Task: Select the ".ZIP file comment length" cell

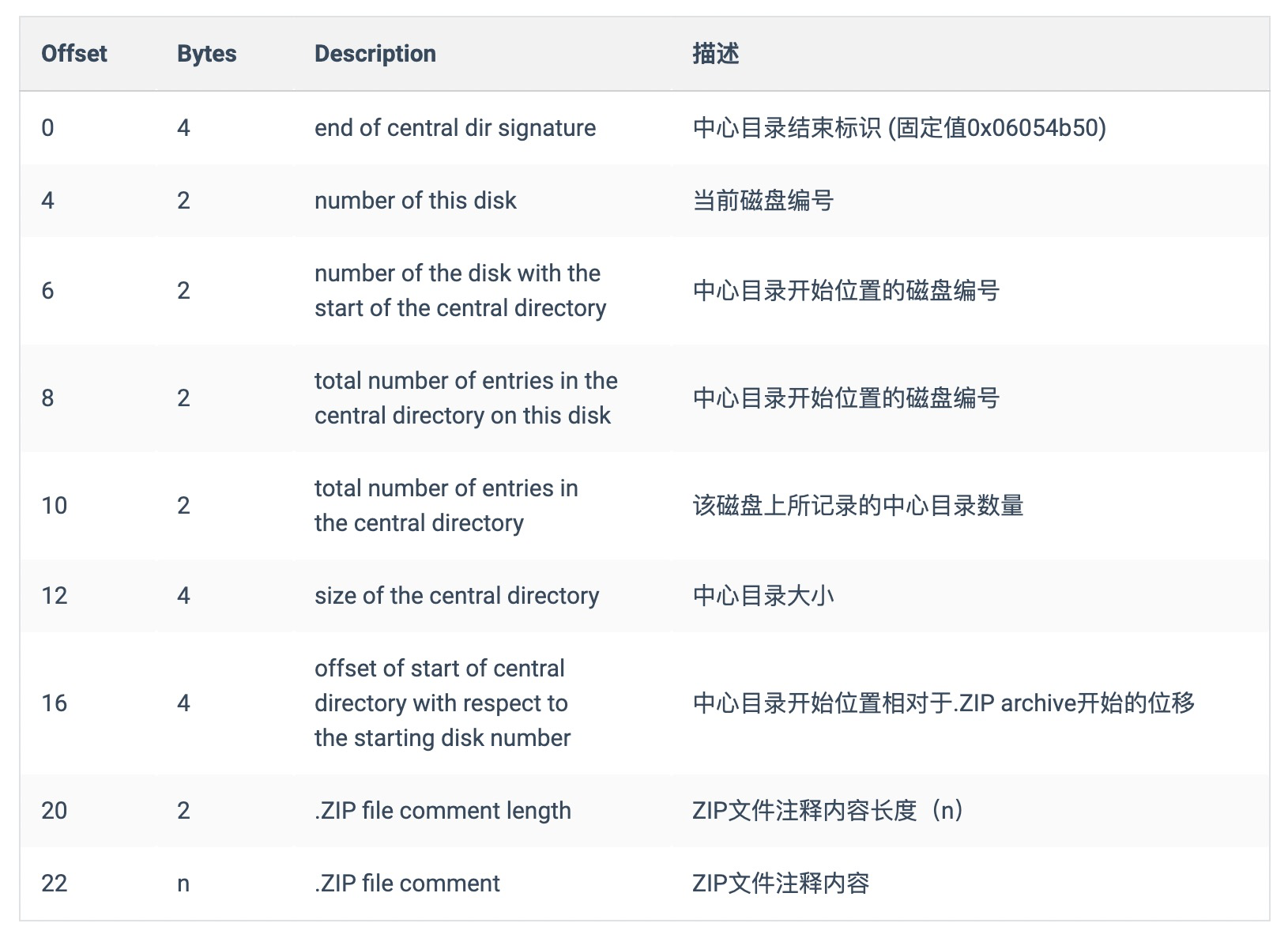Action: pos(443,811)
